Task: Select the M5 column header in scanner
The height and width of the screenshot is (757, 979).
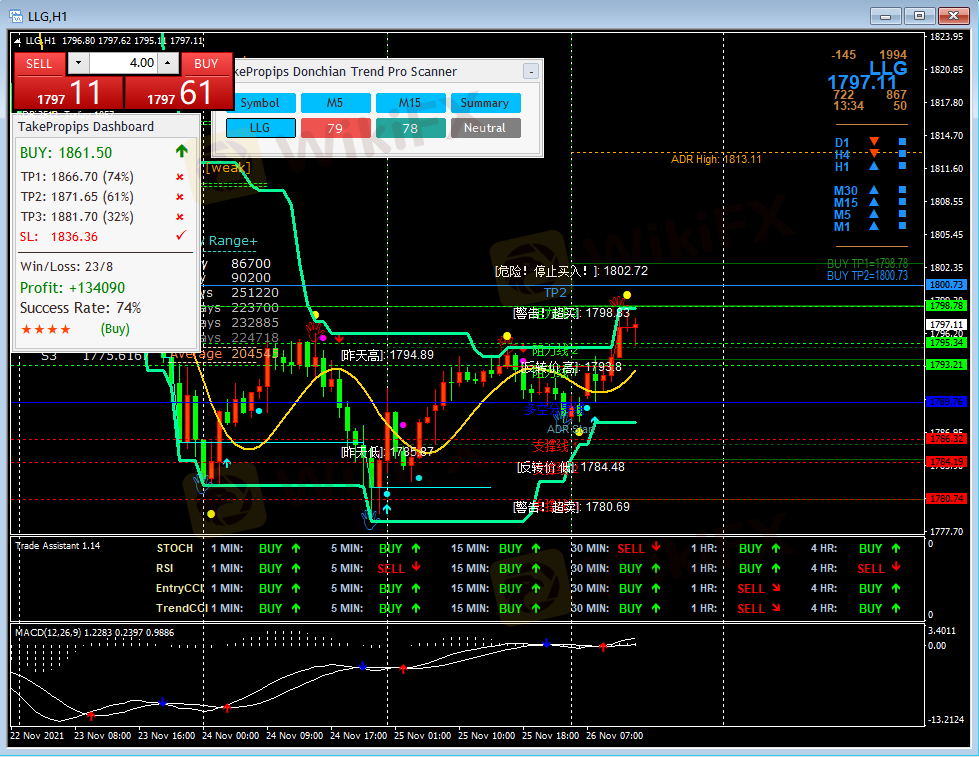Action: click(335, 103)
